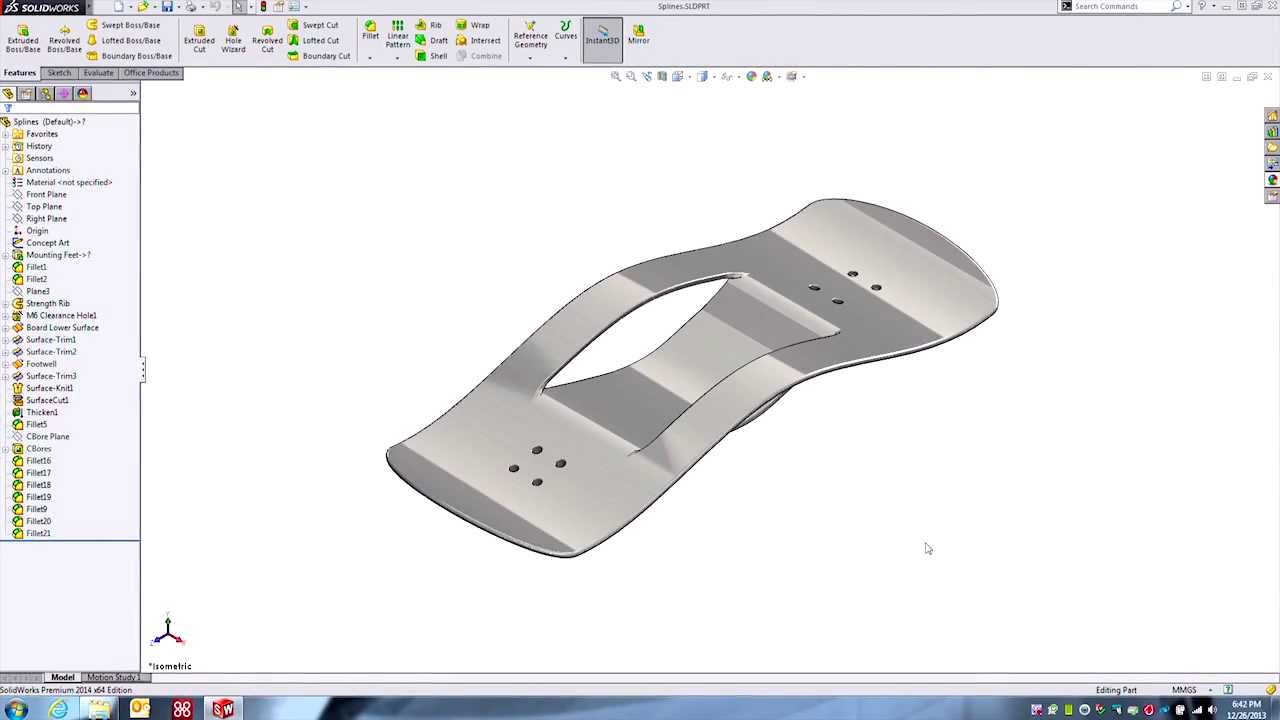1280x720 pixels.
Task: Toggle the Instant3D button
Action: coord(602,39)
